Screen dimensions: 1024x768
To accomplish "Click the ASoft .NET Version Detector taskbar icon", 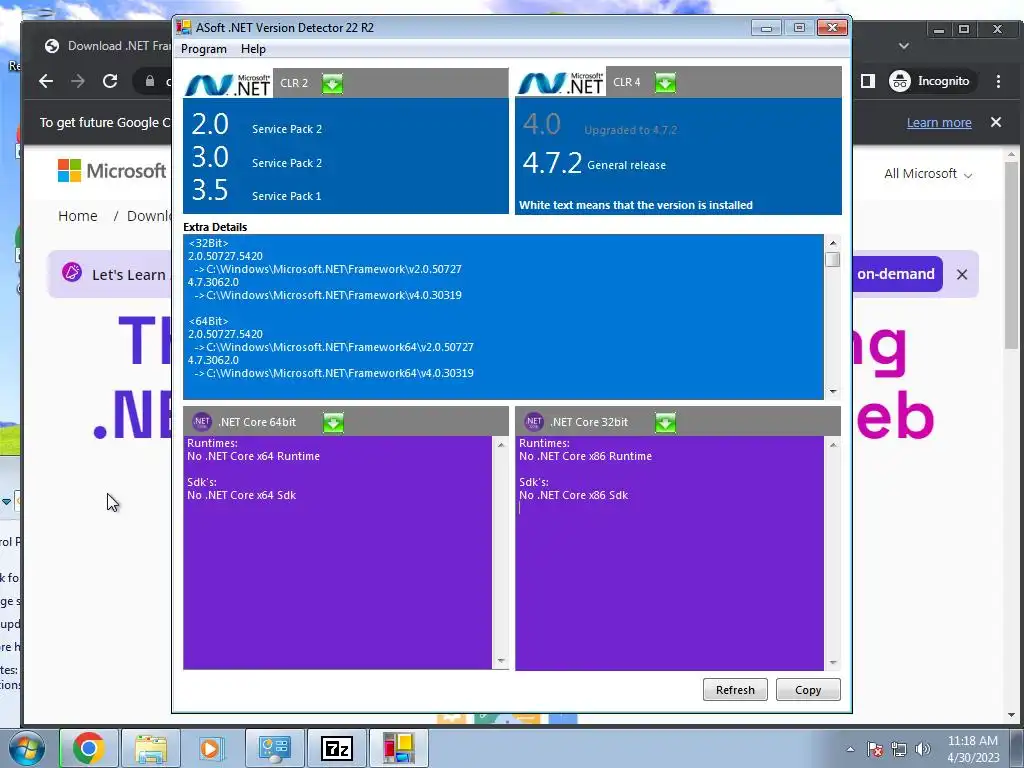I will click(399, 748).
